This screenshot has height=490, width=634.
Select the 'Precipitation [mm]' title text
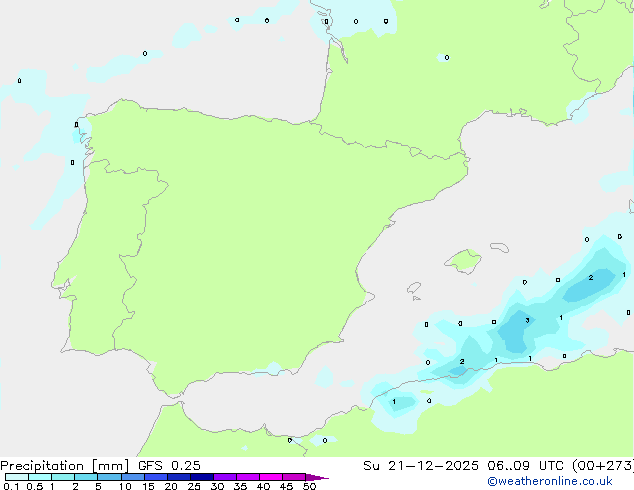(x=64, y=466)
